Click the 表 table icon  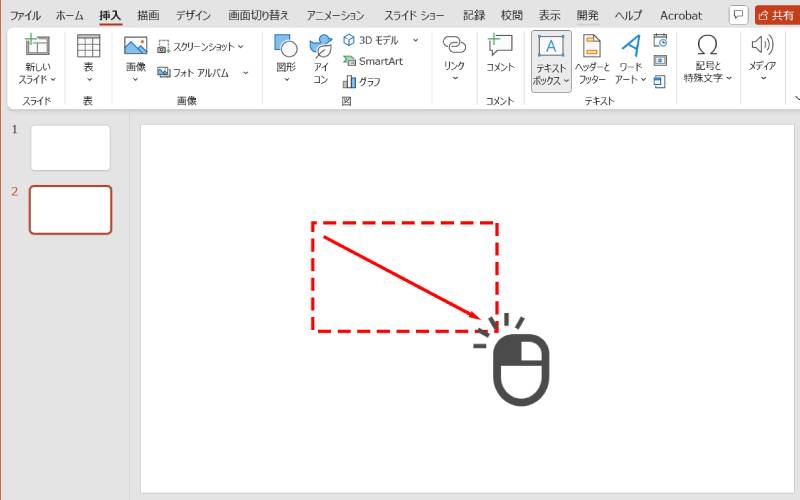coord(88,46)
